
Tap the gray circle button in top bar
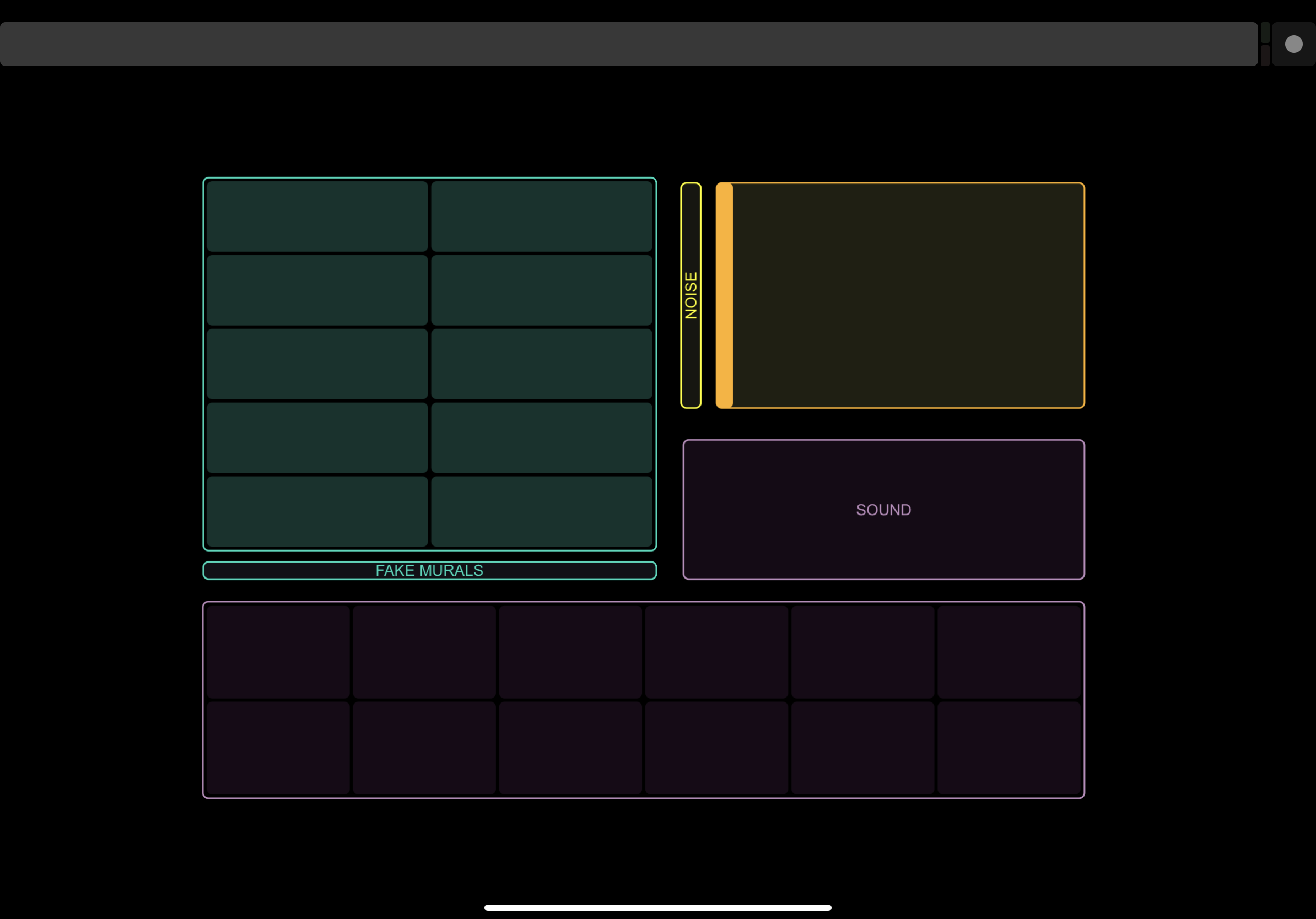point(1293,44)
